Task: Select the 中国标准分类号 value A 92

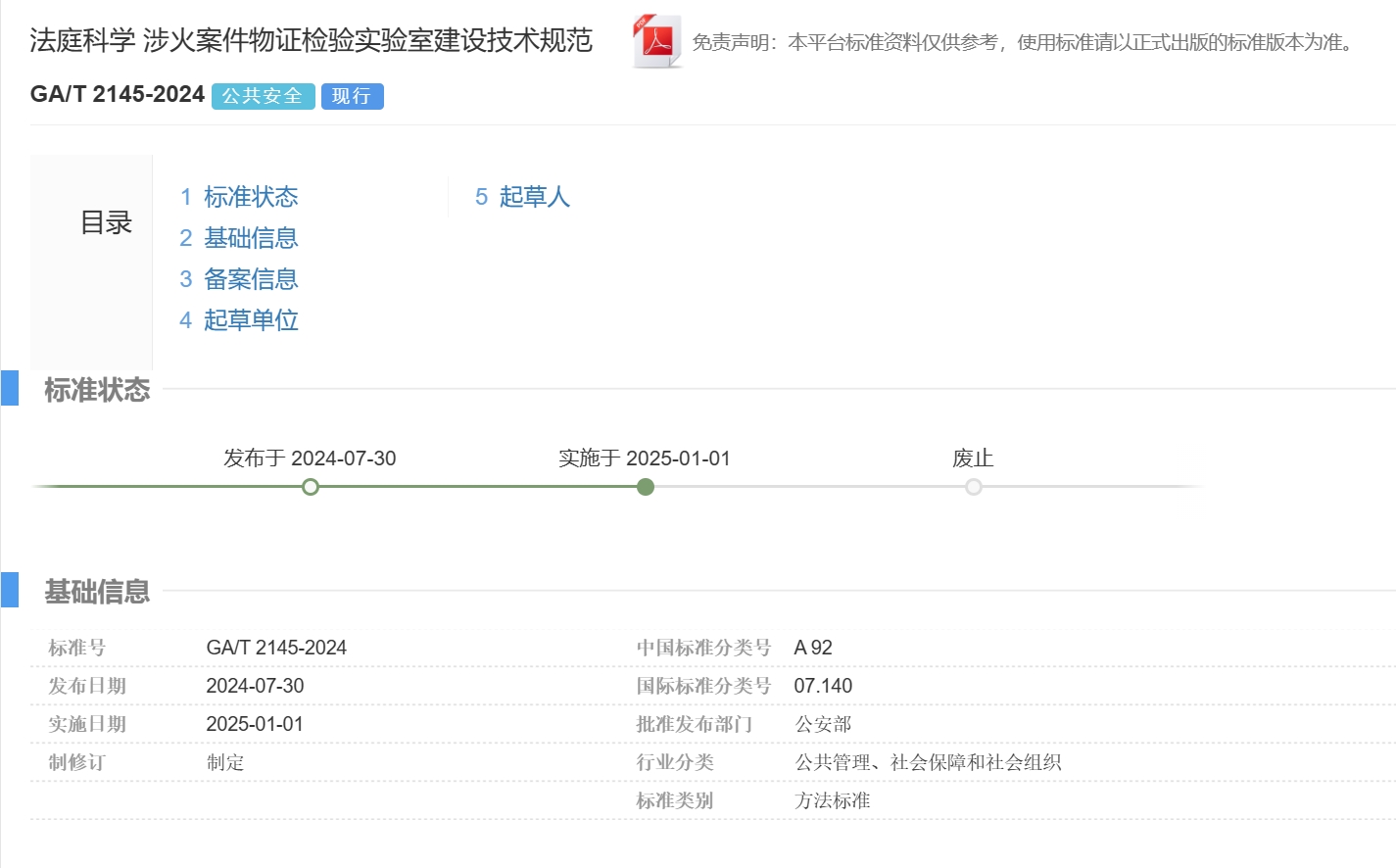Action: [x=813, y=648]
